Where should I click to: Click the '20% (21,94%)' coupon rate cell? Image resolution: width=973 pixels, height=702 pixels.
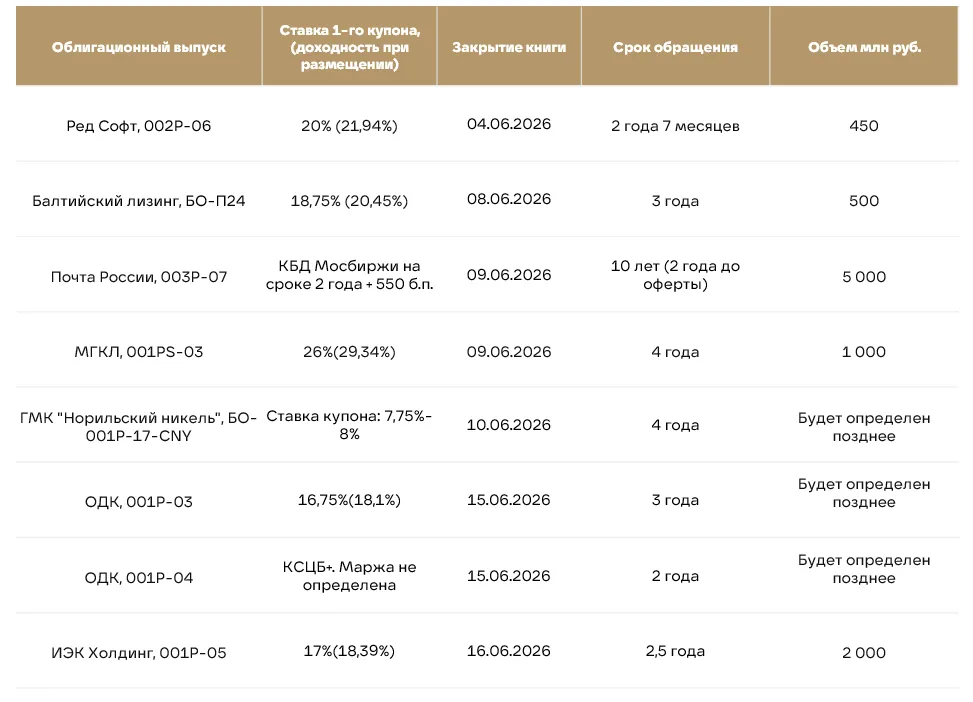pos(349,126)
